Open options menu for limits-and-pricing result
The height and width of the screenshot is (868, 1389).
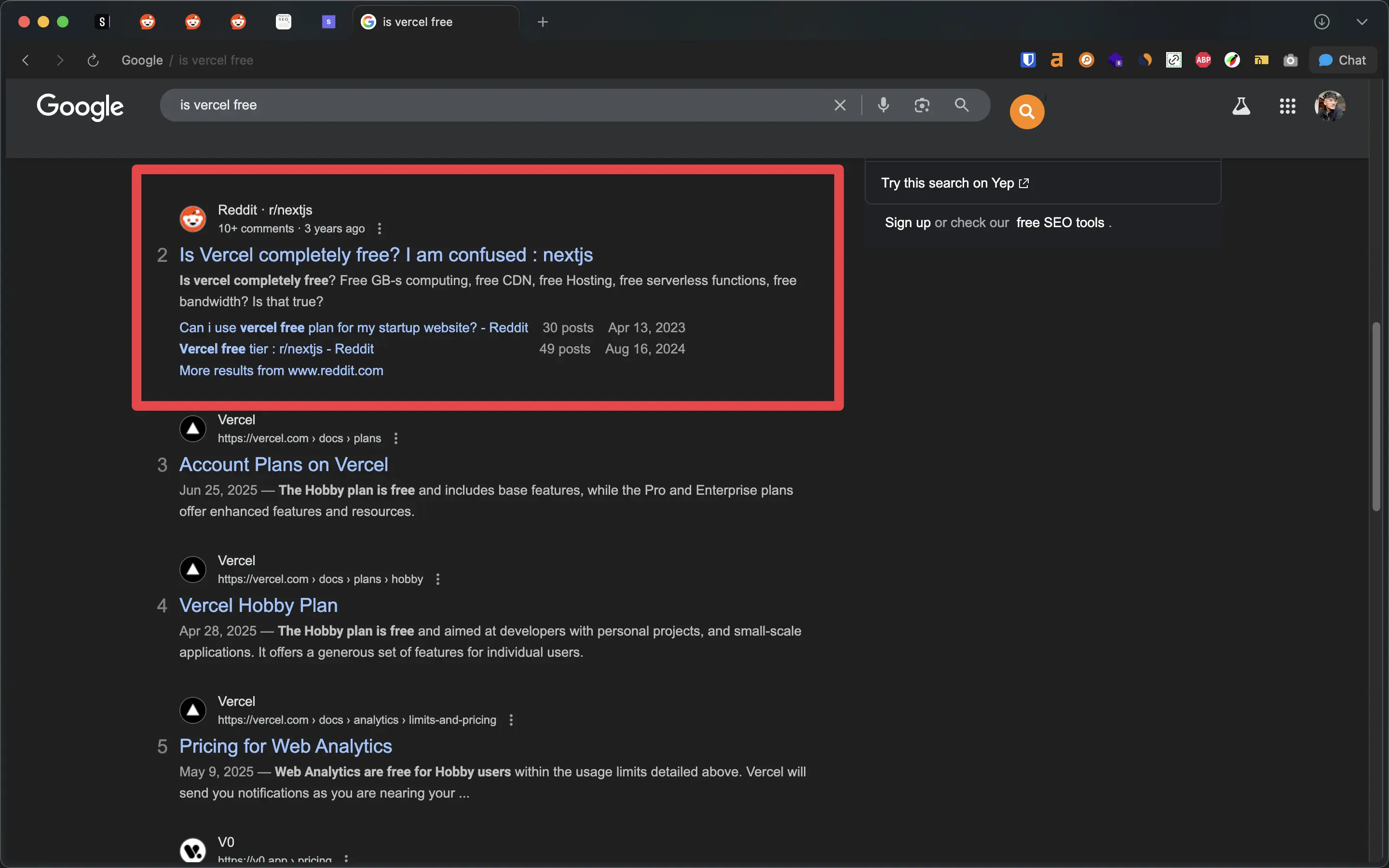tap(511, 720)
